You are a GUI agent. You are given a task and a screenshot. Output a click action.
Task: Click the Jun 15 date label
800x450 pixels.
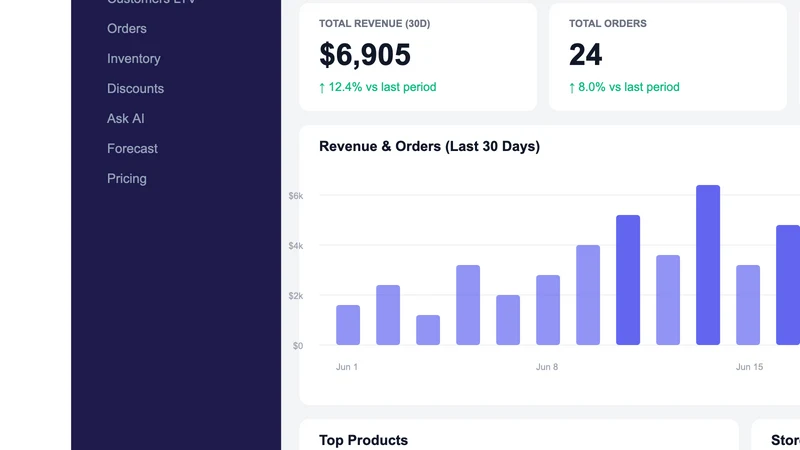(749, 367)
